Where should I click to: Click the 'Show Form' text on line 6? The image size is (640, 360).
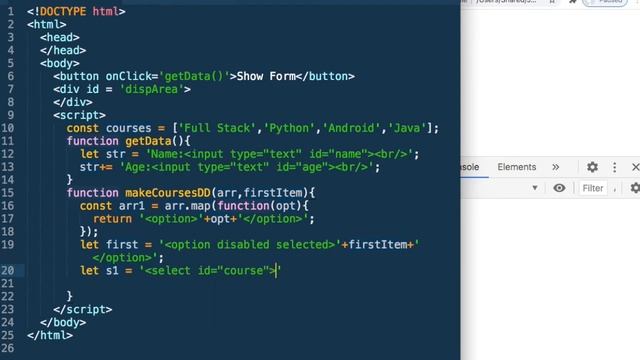[266, 76]
